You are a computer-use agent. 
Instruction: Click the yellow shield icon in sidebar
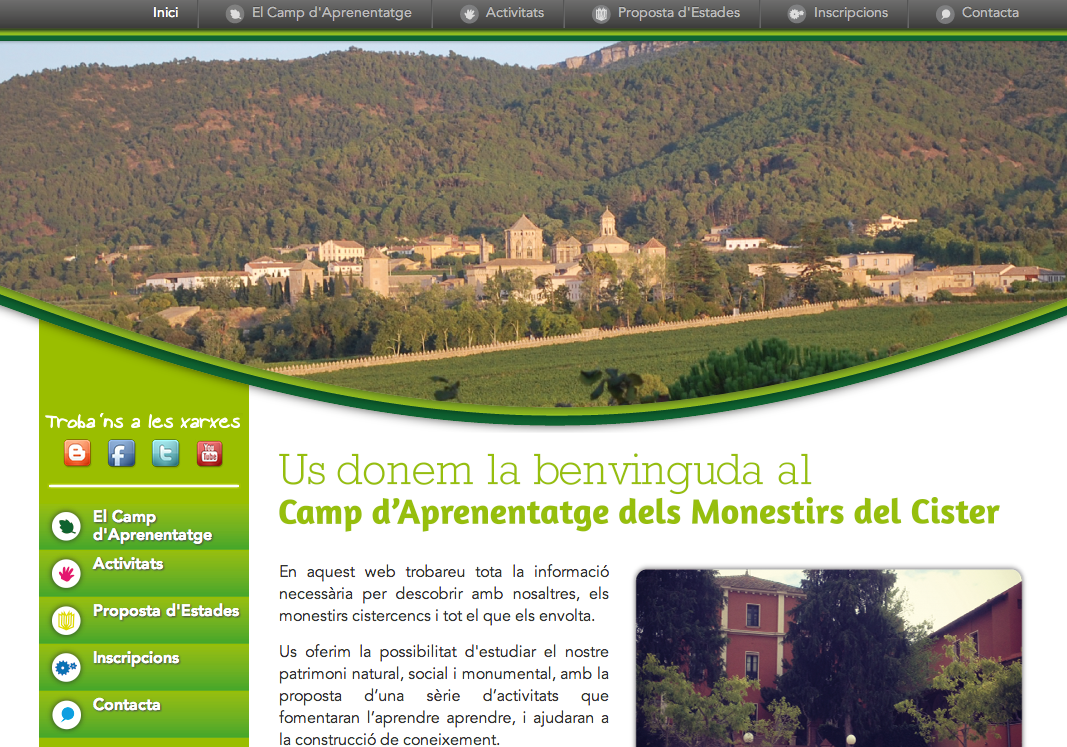click(66, 620)
